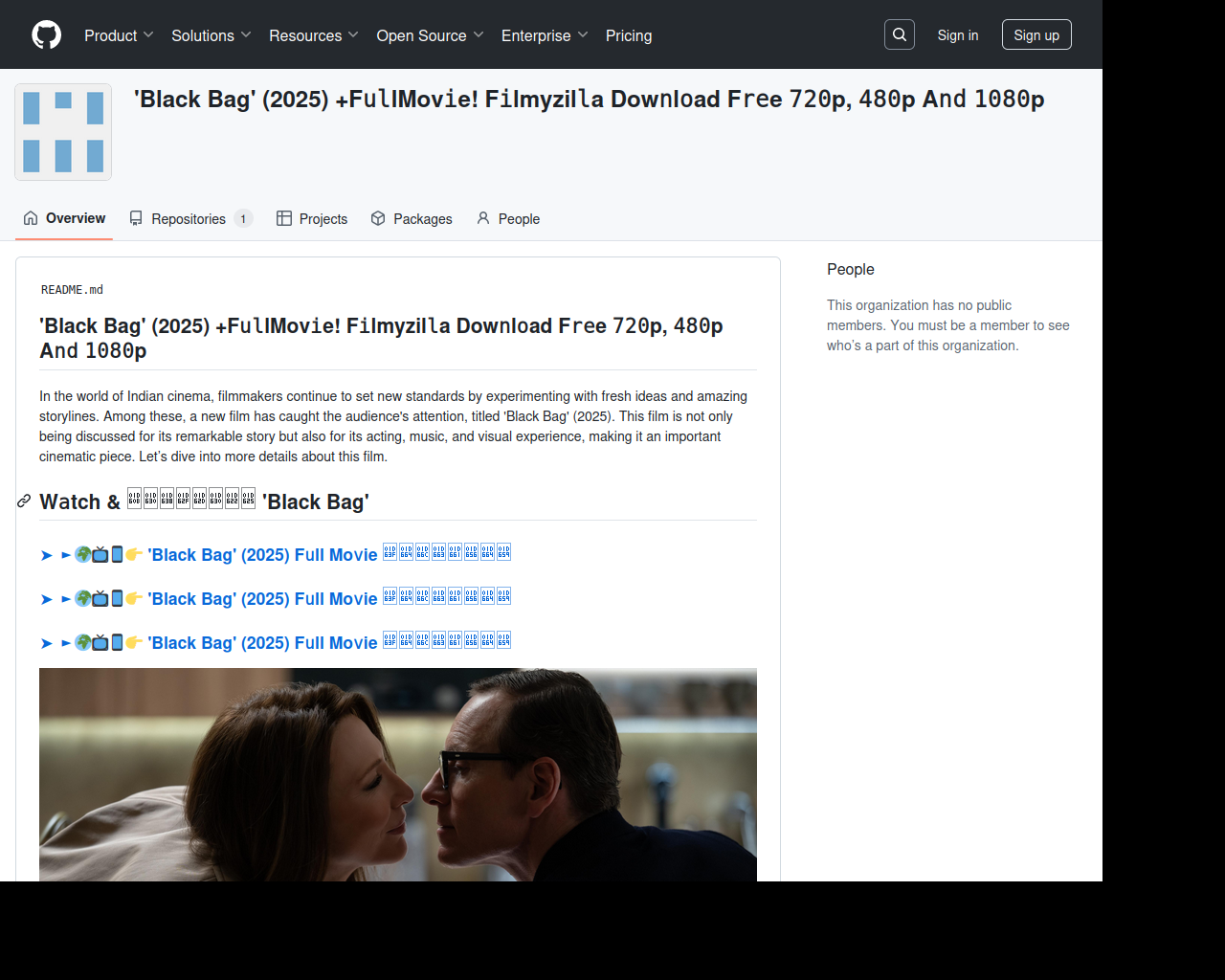
Task: Click the heading anchor link icon
Action: [24, 501]
